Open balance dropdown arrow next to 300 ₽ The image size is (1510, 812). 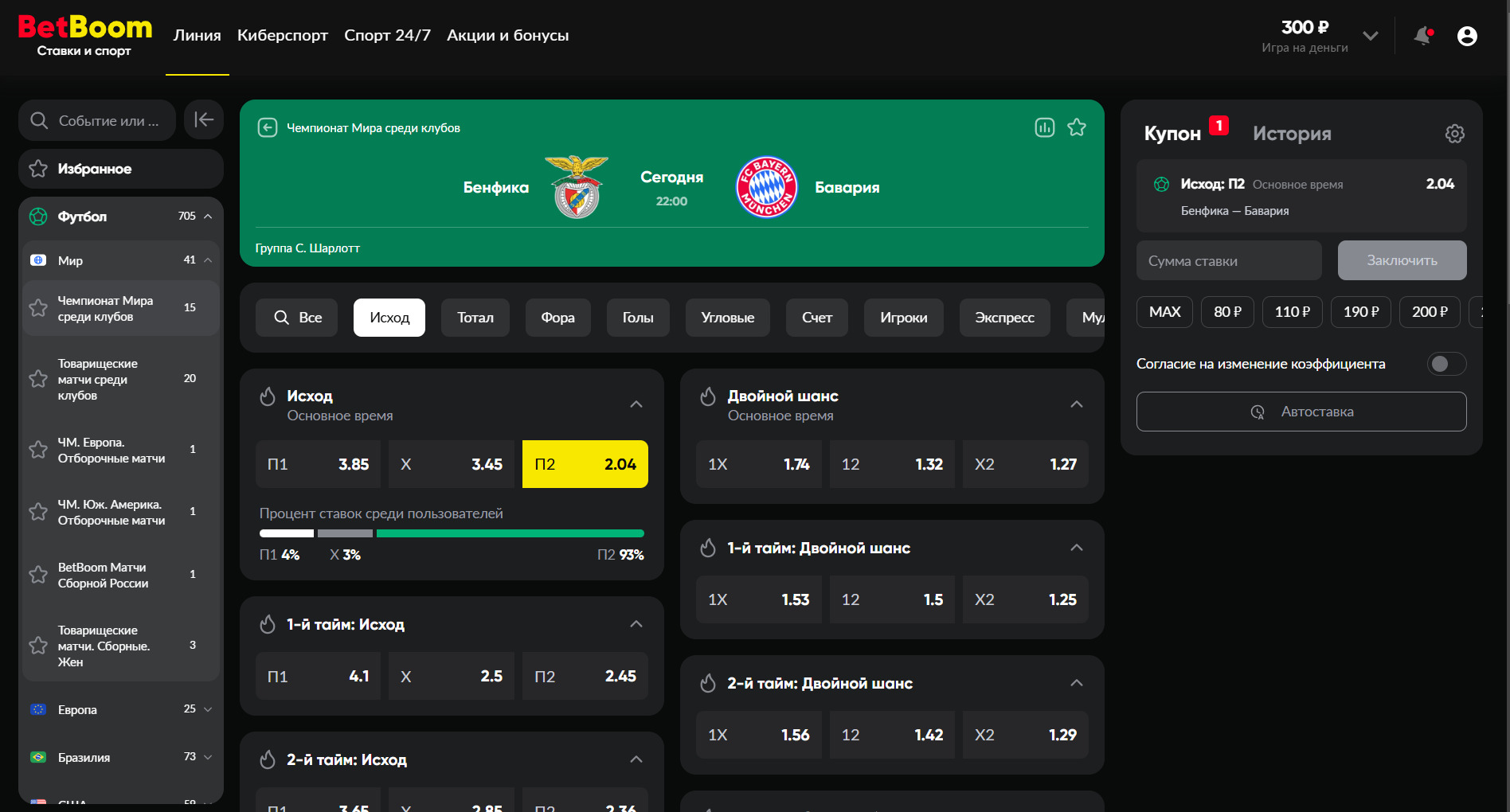(1371, 36)
